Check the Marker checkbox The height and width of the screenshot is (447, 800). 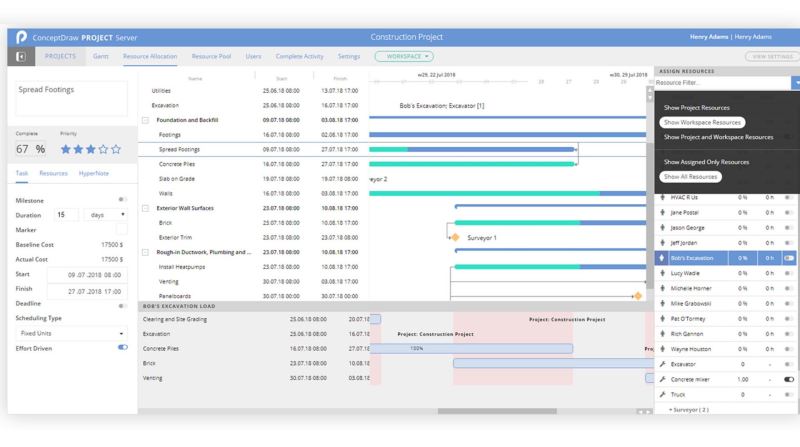tap(121, 229)
